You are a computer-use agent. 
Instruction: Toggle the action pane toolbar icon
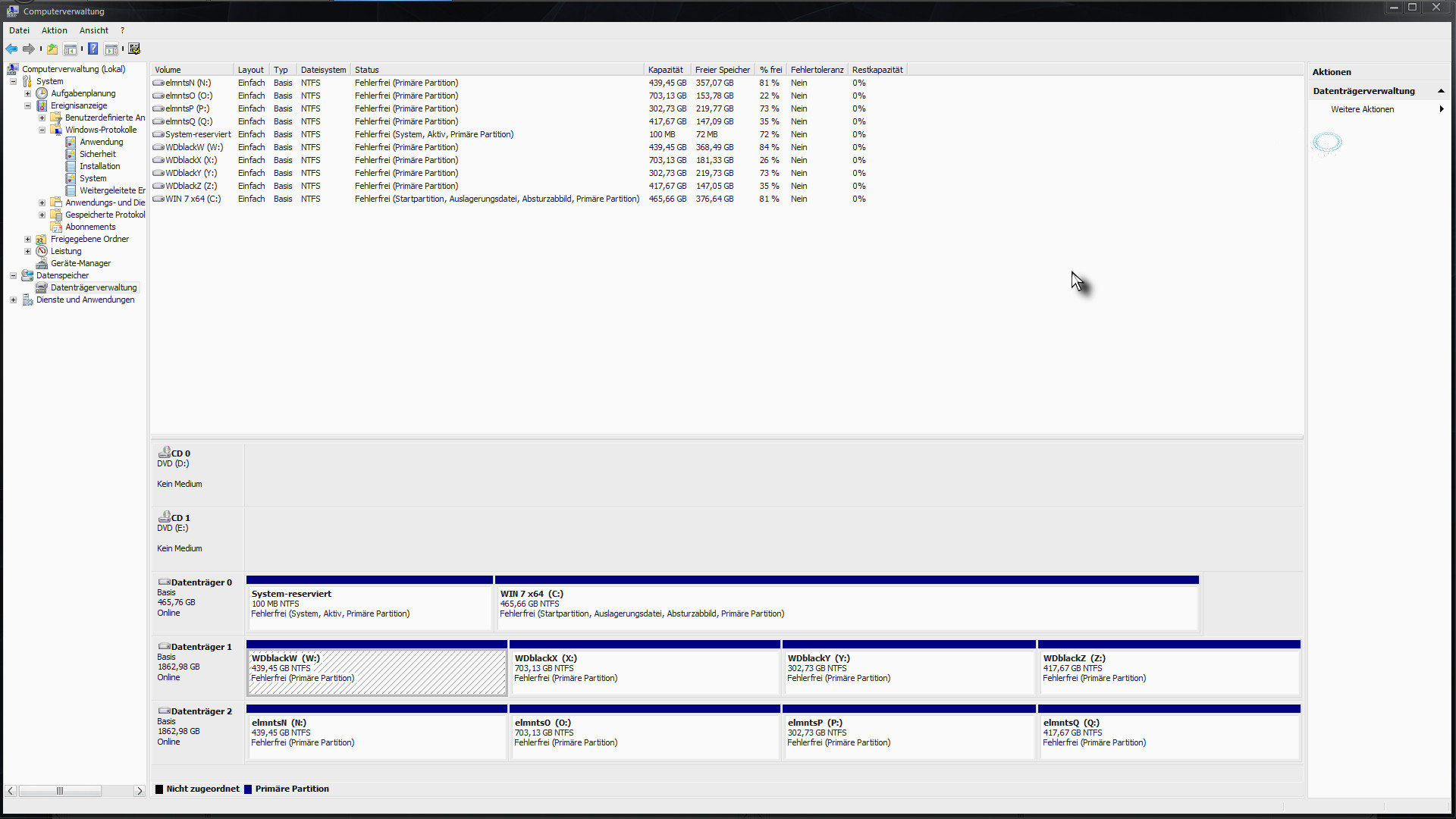click(111, 49)
